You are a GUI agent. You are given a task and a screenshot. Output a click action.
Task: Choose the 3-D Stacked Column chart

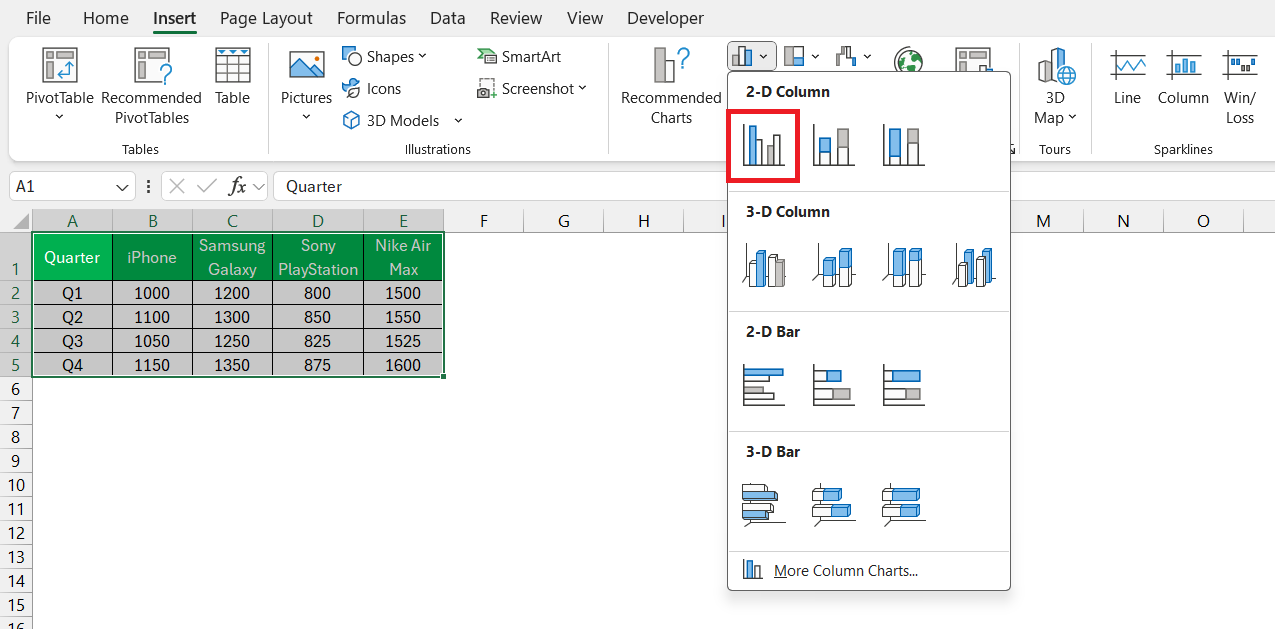(x=833, y=266)
